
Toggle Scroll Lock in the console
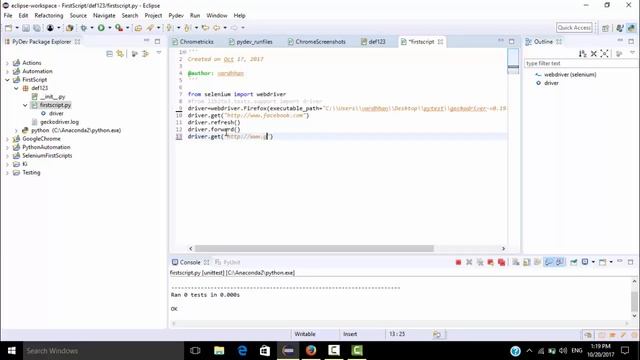click(x=527, y=262)
